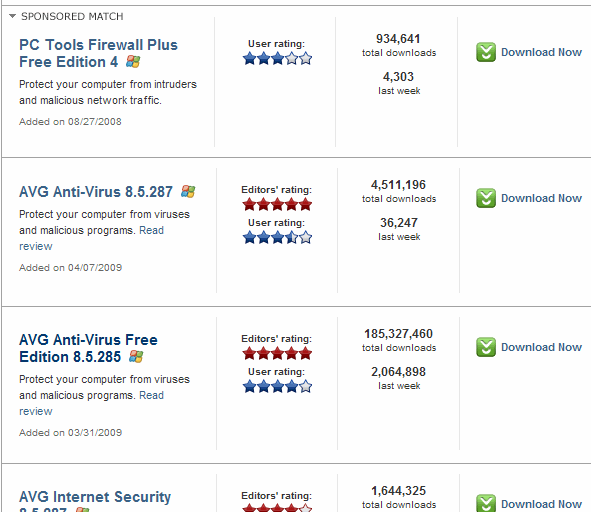
Task: Click red editors' rating stars for AVG Free
Action: pyautogui.click(x=277, y=354)
